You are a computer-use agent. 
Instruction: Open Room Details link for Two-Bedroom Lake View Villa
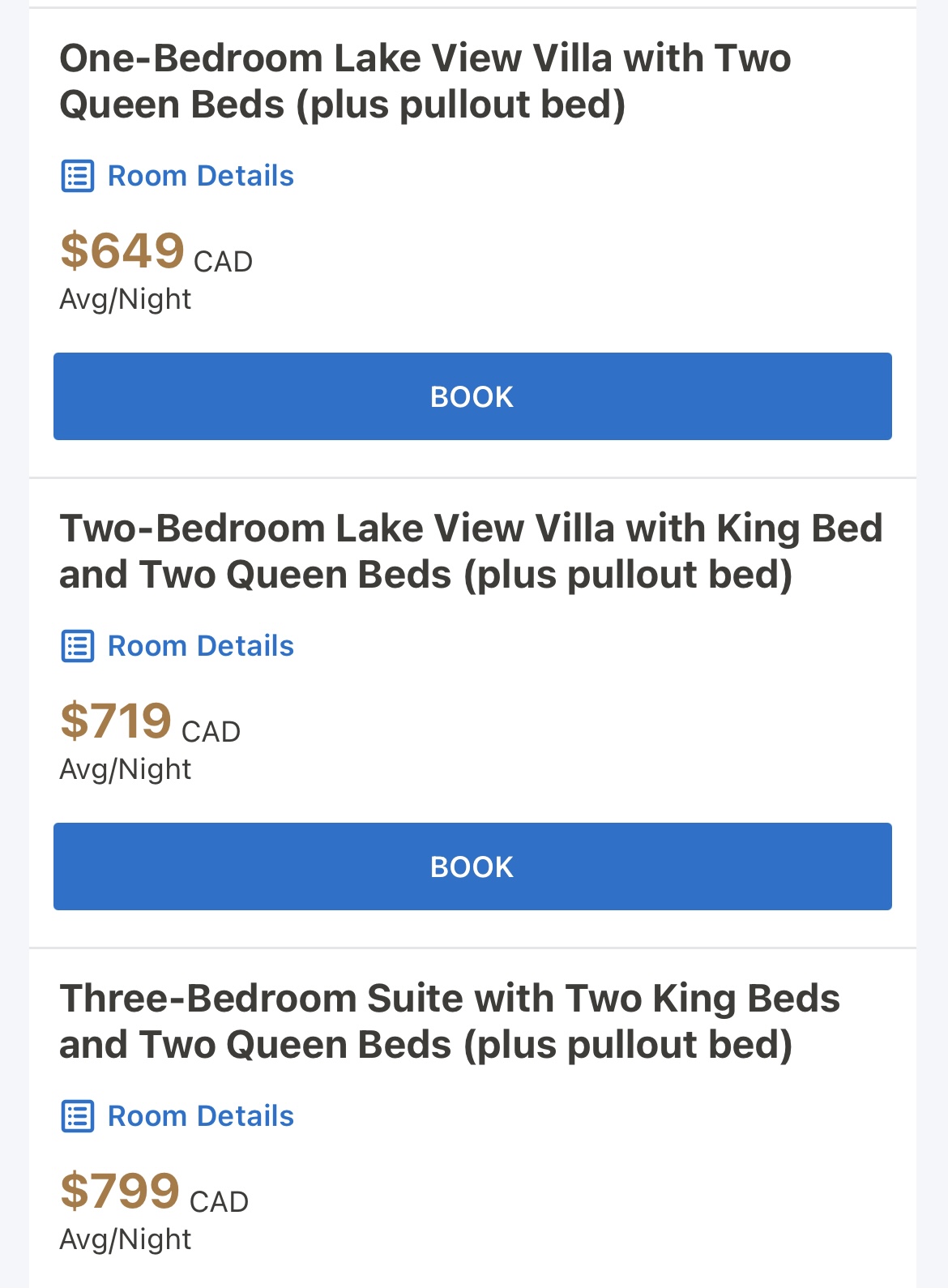coord(200,646)
